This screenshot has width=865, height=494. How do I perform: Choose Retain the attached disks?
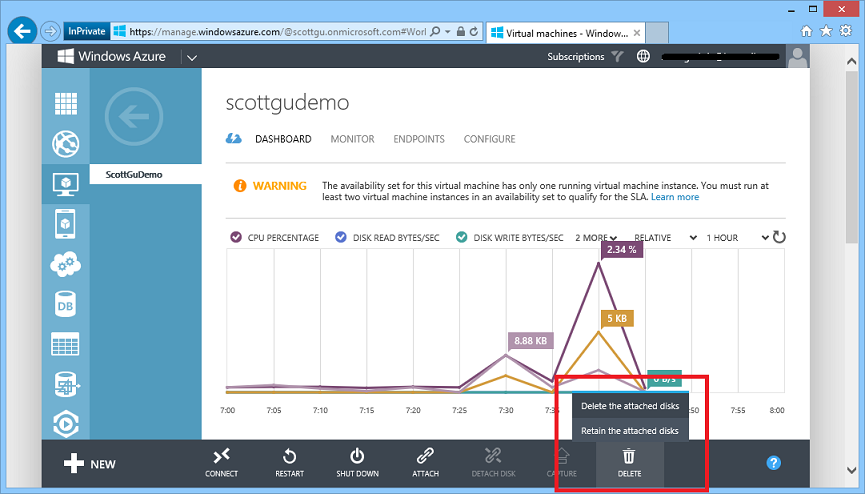pyautogui.click(x=630, y=431)
